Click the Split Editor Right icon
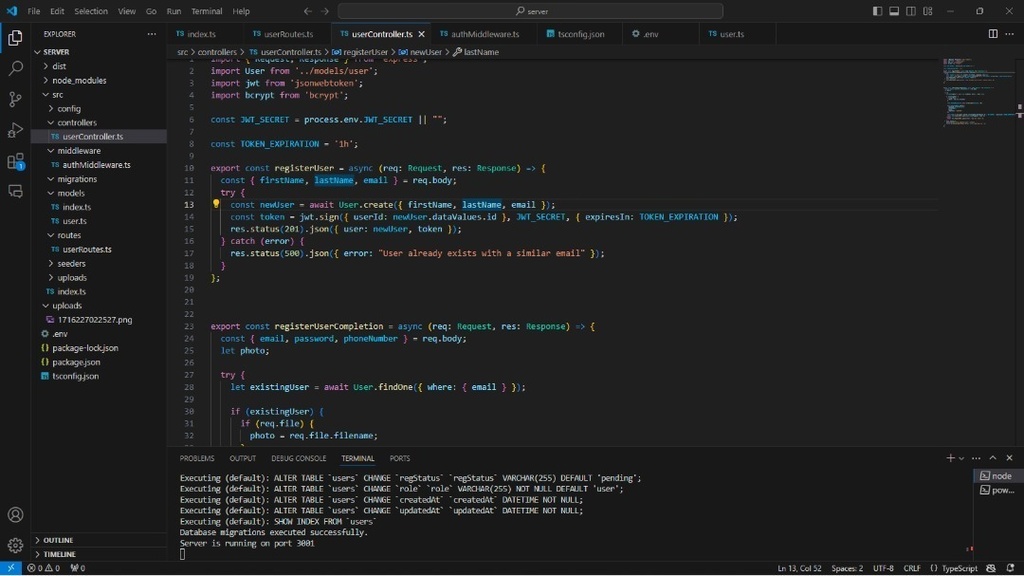This screenshot has height=576, width=1024. (x=993, y=34)
